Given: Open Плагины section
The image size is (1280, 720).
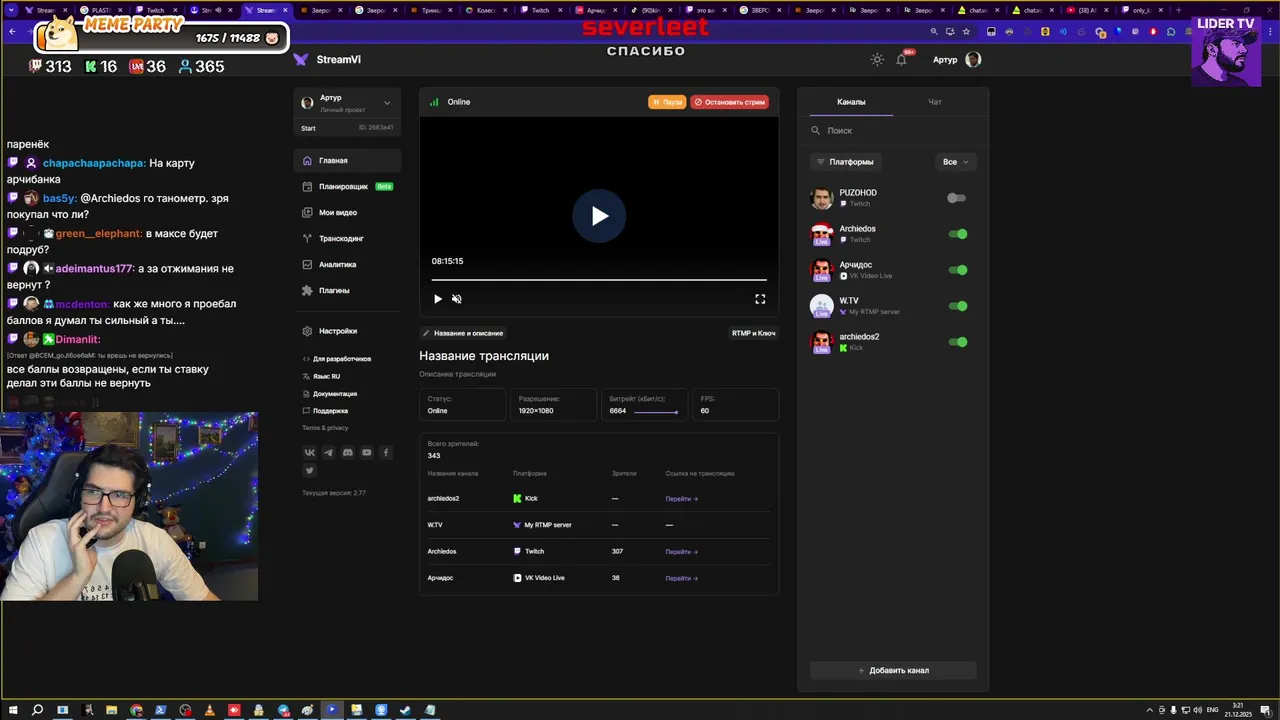Looking at the screenshot, I should [x=347, y=290].
